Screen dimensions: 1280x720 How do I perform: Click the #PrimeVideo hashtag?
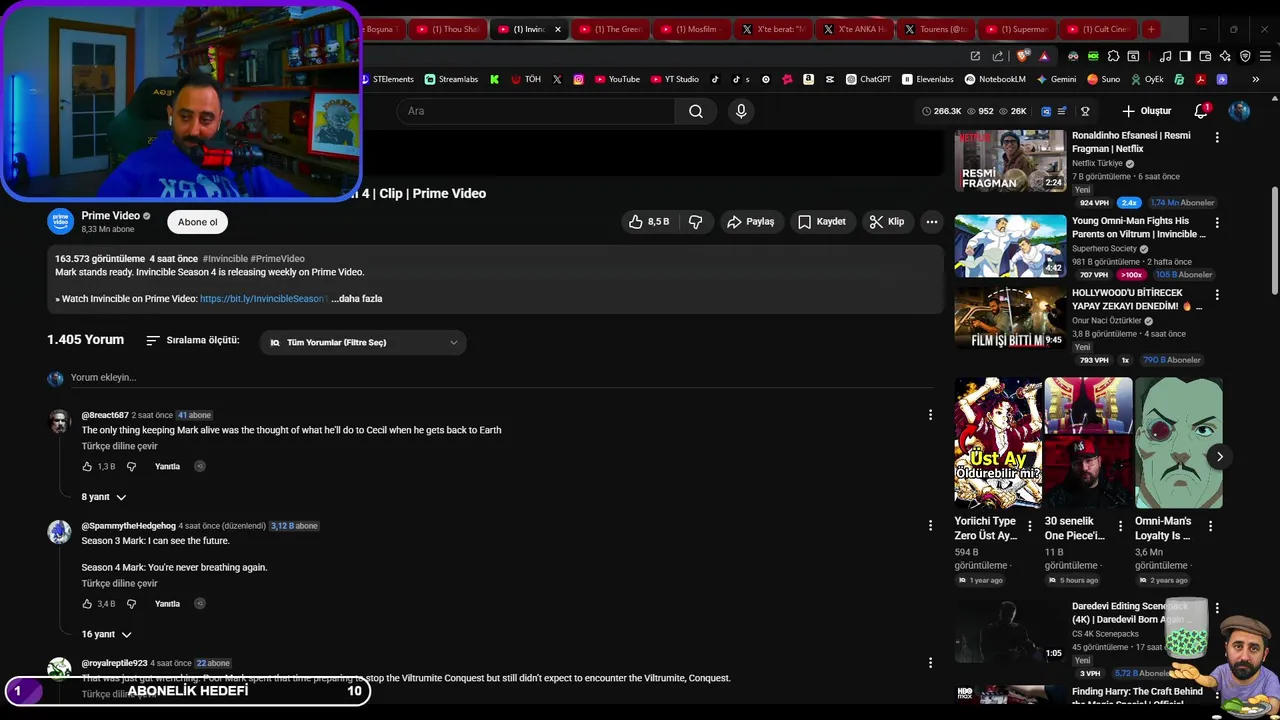click(x=278, y=258)
